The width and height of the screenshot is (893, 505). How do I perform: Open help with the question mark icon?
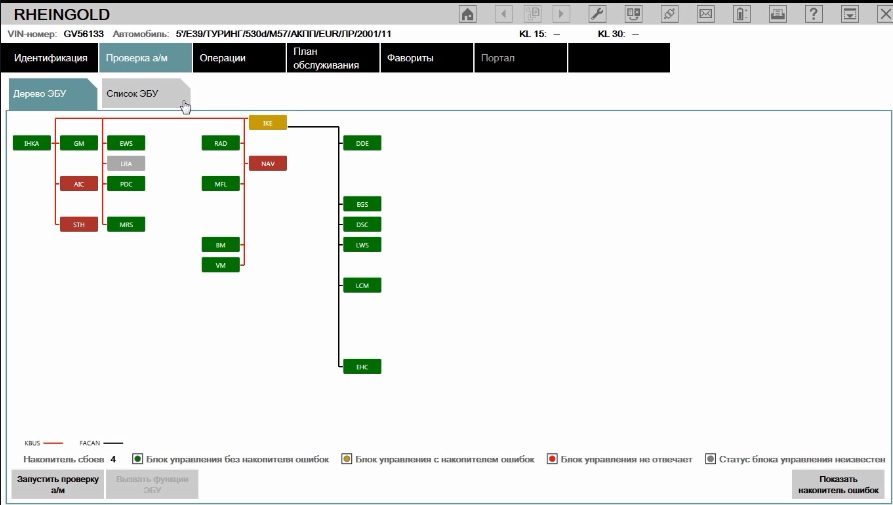[x=814, y=14]
